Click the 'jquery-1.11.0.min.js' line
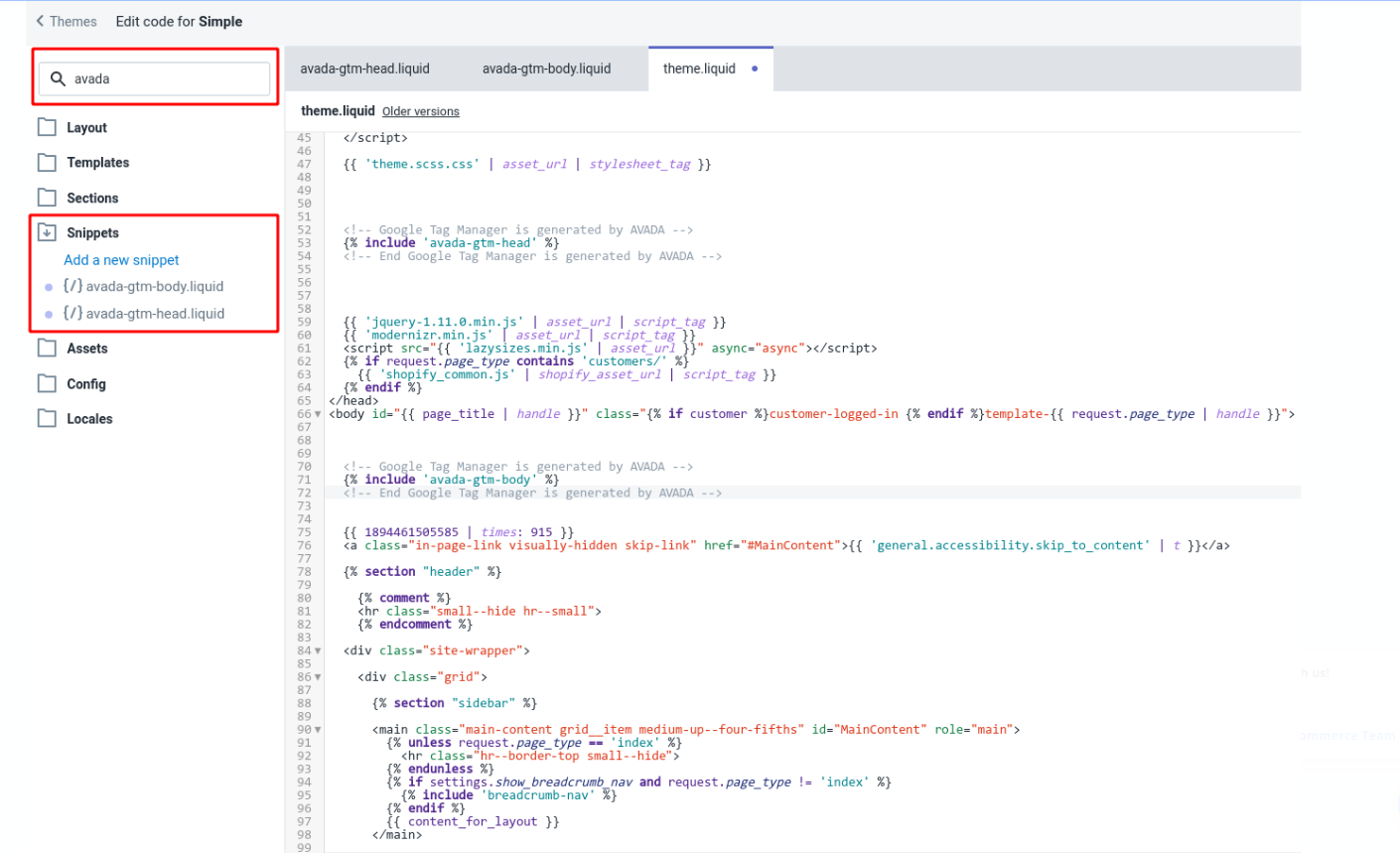The image size is (1400, 853). click(534, 322)
